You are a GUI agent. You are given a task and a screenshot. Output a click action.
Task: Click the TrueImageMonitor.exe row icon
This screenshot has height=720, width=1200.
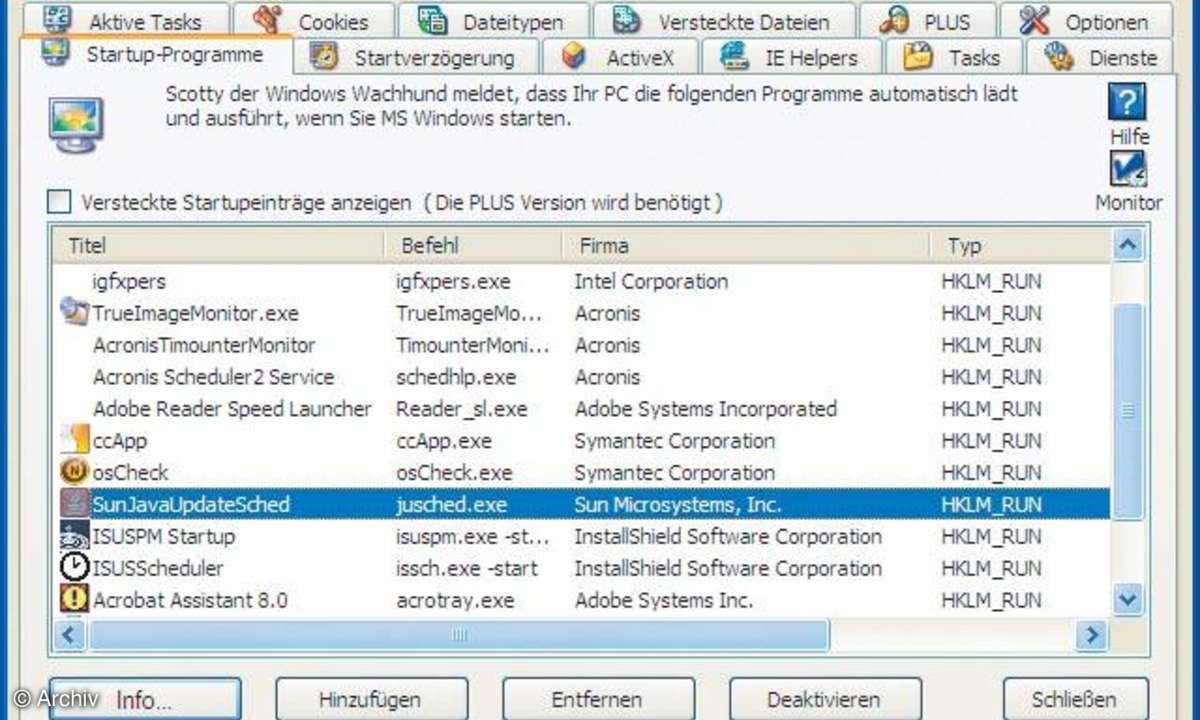pyautogui.click(x=75, y=312)
